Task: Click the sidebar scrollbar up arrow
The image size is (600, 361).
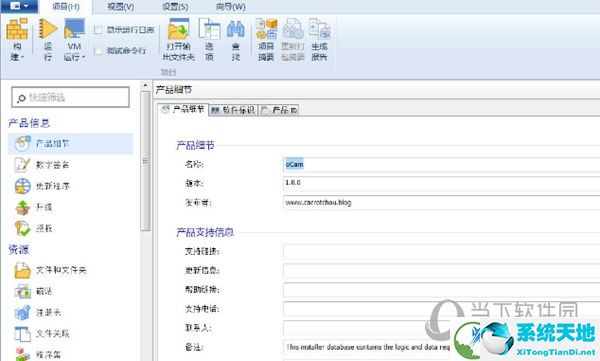Action: pyautogui.click(x=145, y=86)
